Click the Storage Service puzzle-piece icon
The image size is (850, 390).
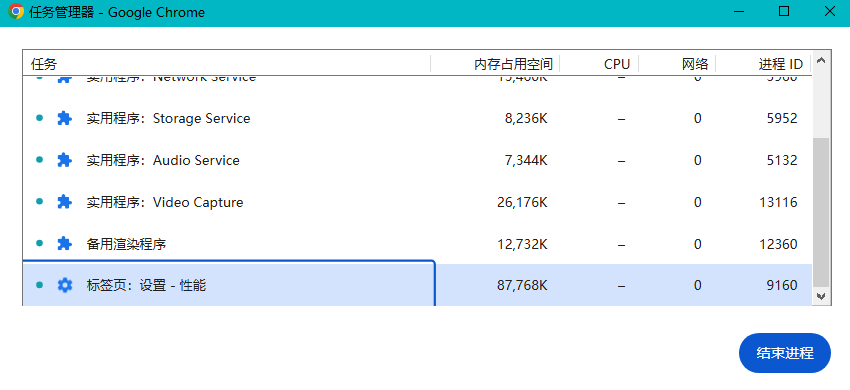[x=65, y=118]
